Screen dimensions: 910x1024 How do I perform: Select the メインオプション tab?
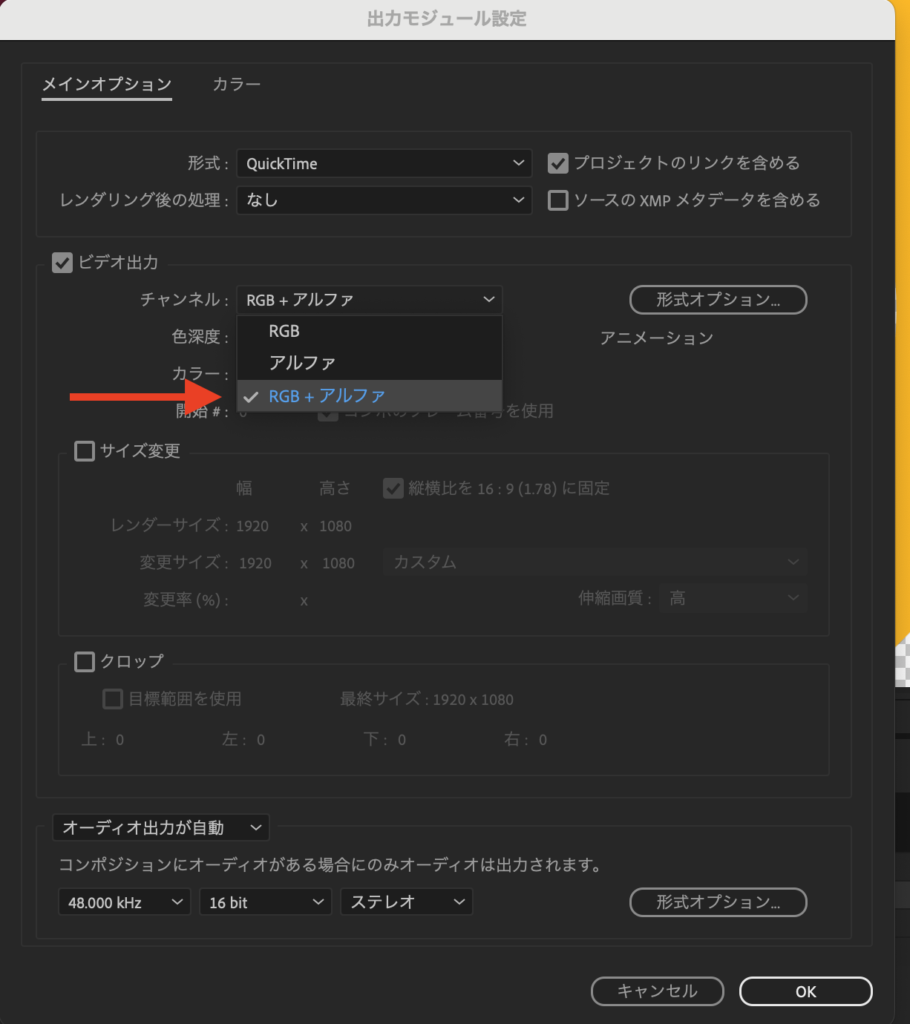point(107,85)
